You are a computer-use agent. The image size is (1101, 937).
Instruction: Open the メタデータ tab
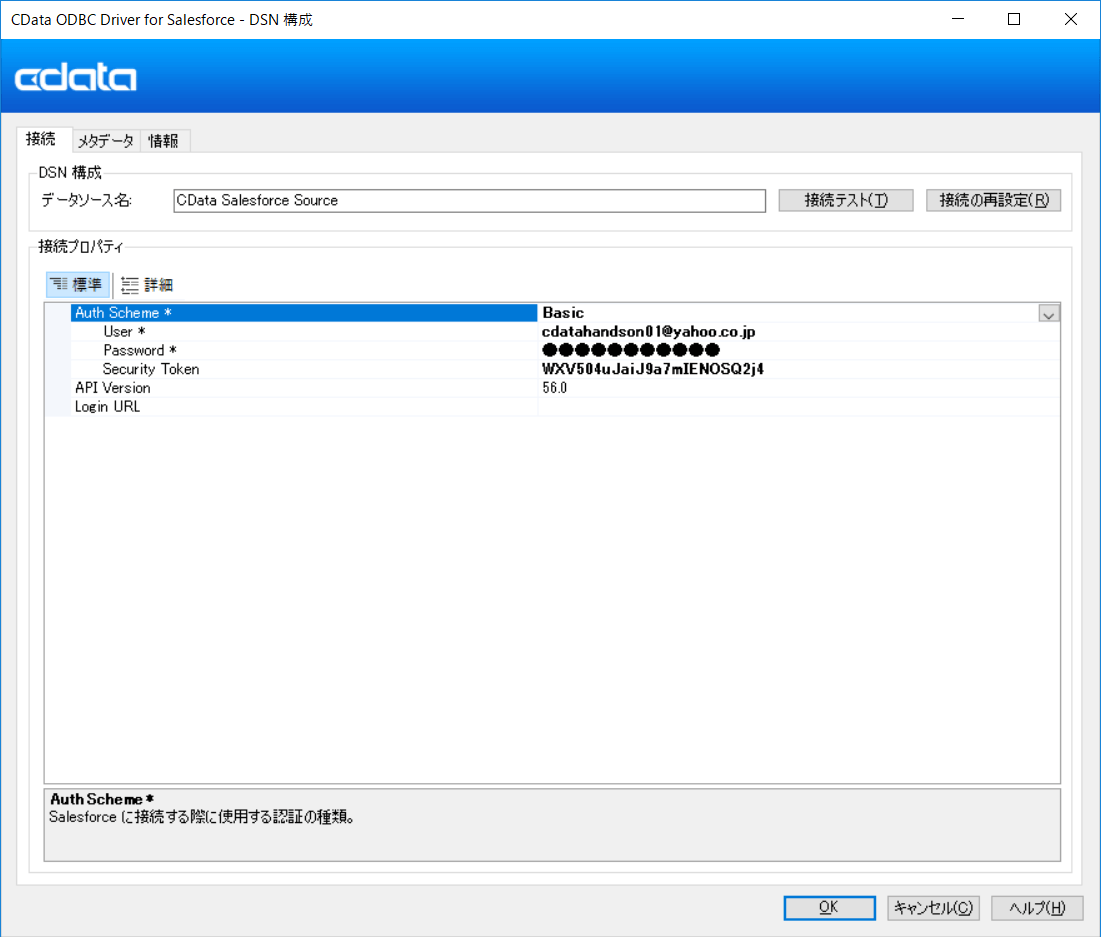coord(106,141)
